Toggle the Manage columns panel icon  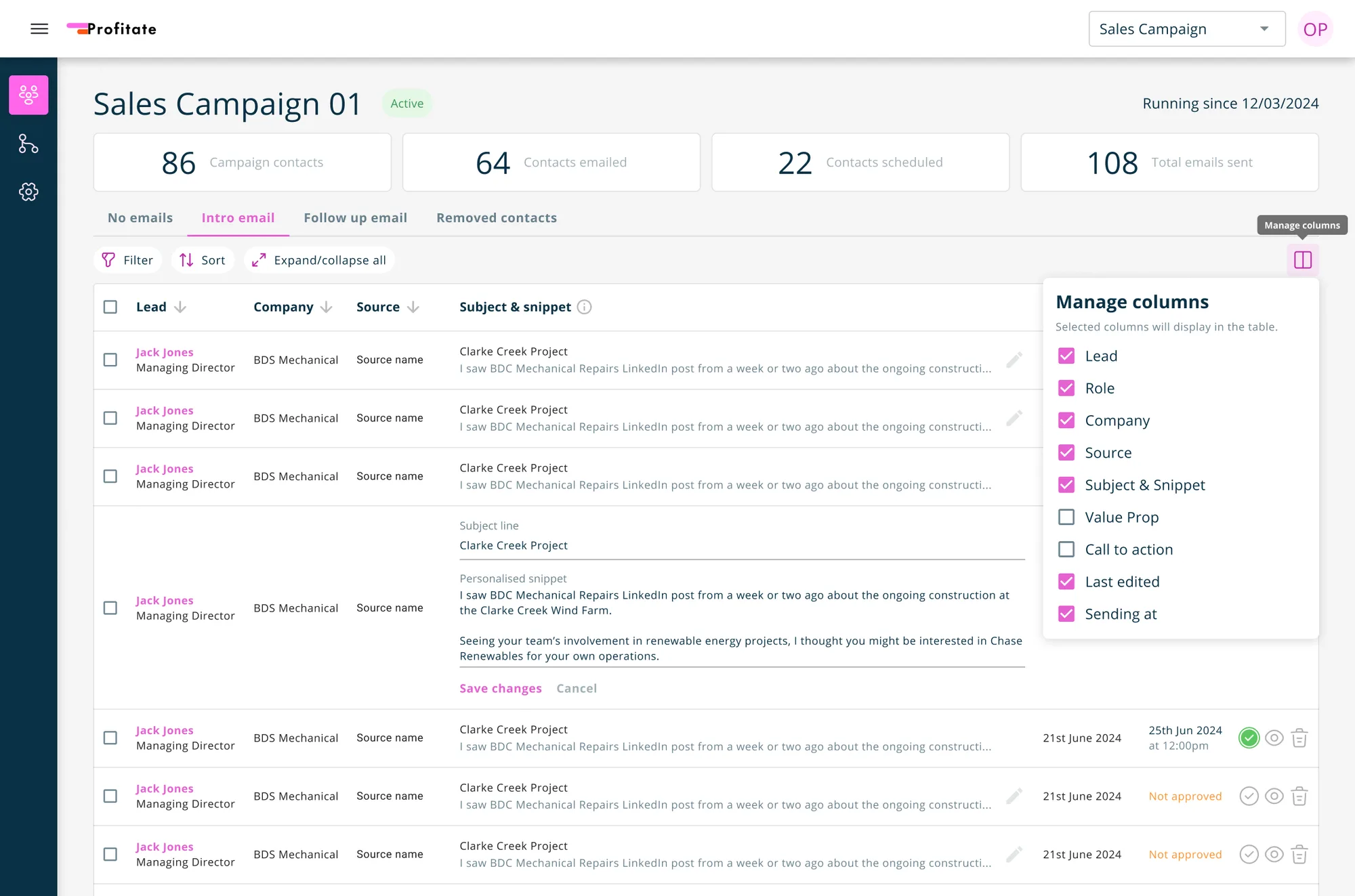click(1302, 260)
